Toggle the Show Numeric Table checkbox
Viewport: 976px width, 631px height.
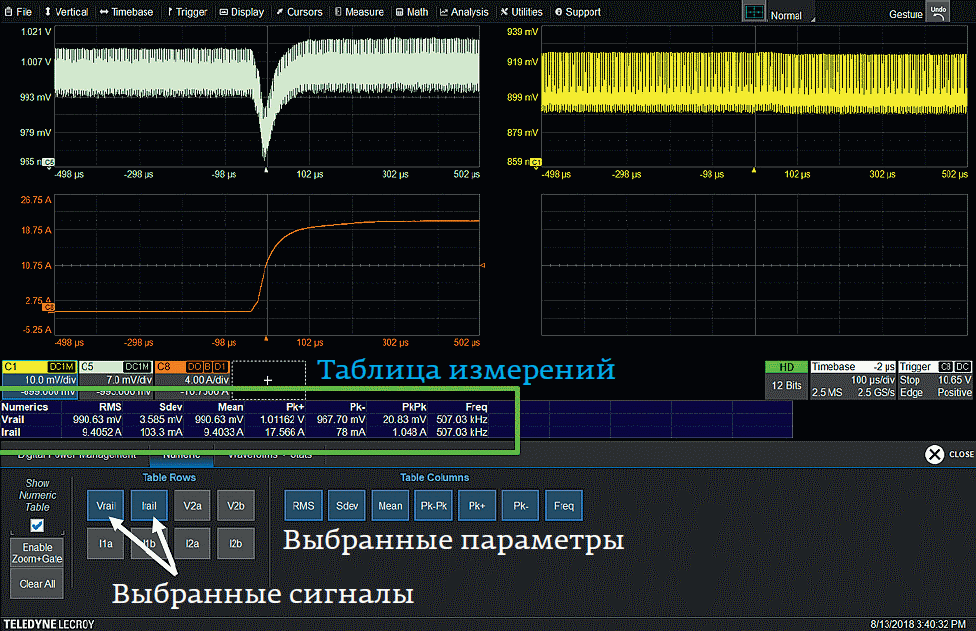pos(37,525)
